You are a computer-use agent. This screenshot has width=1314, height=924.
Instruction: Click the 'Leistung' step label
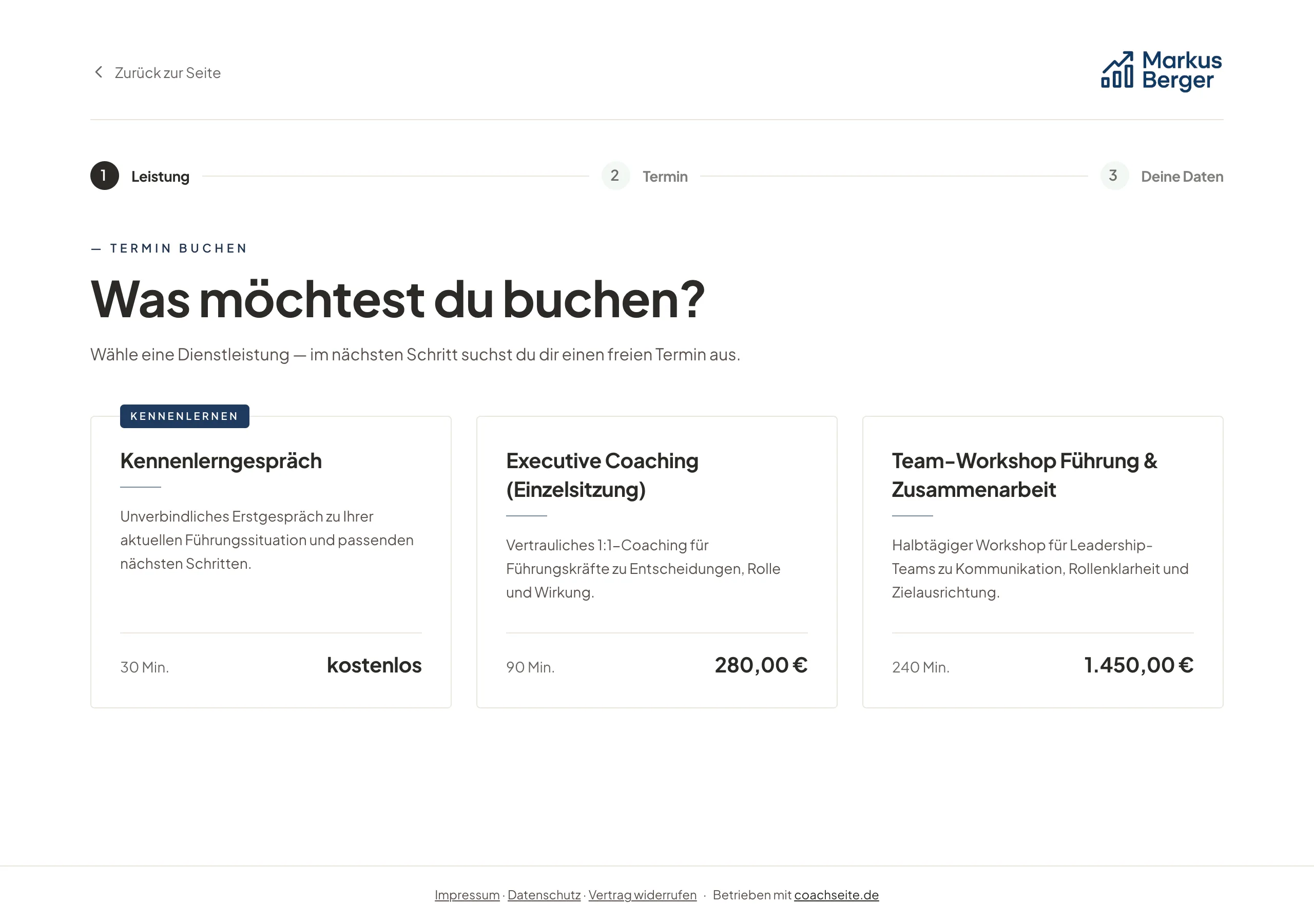[160, 176]
